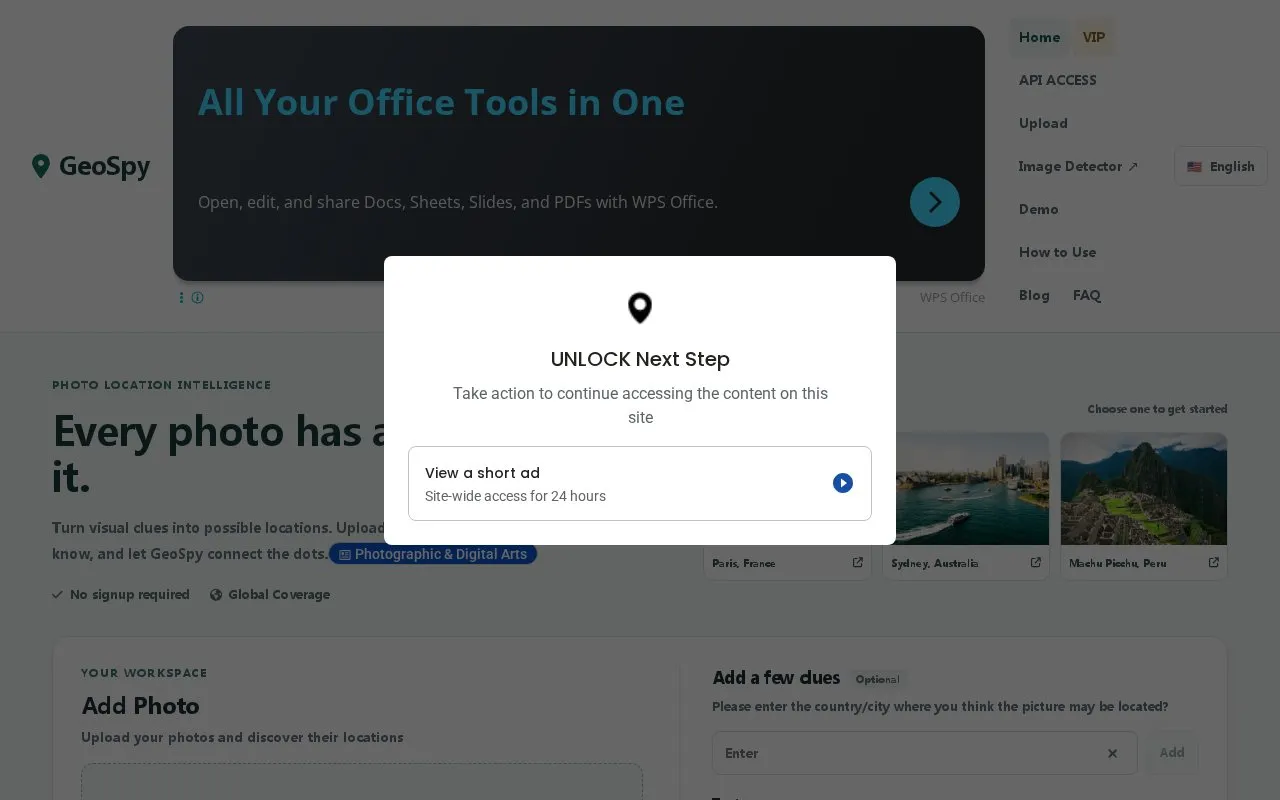Click the Photographic & Digital Arts badge
This screenshot has width=1280, height=800.
pos(433,554)
